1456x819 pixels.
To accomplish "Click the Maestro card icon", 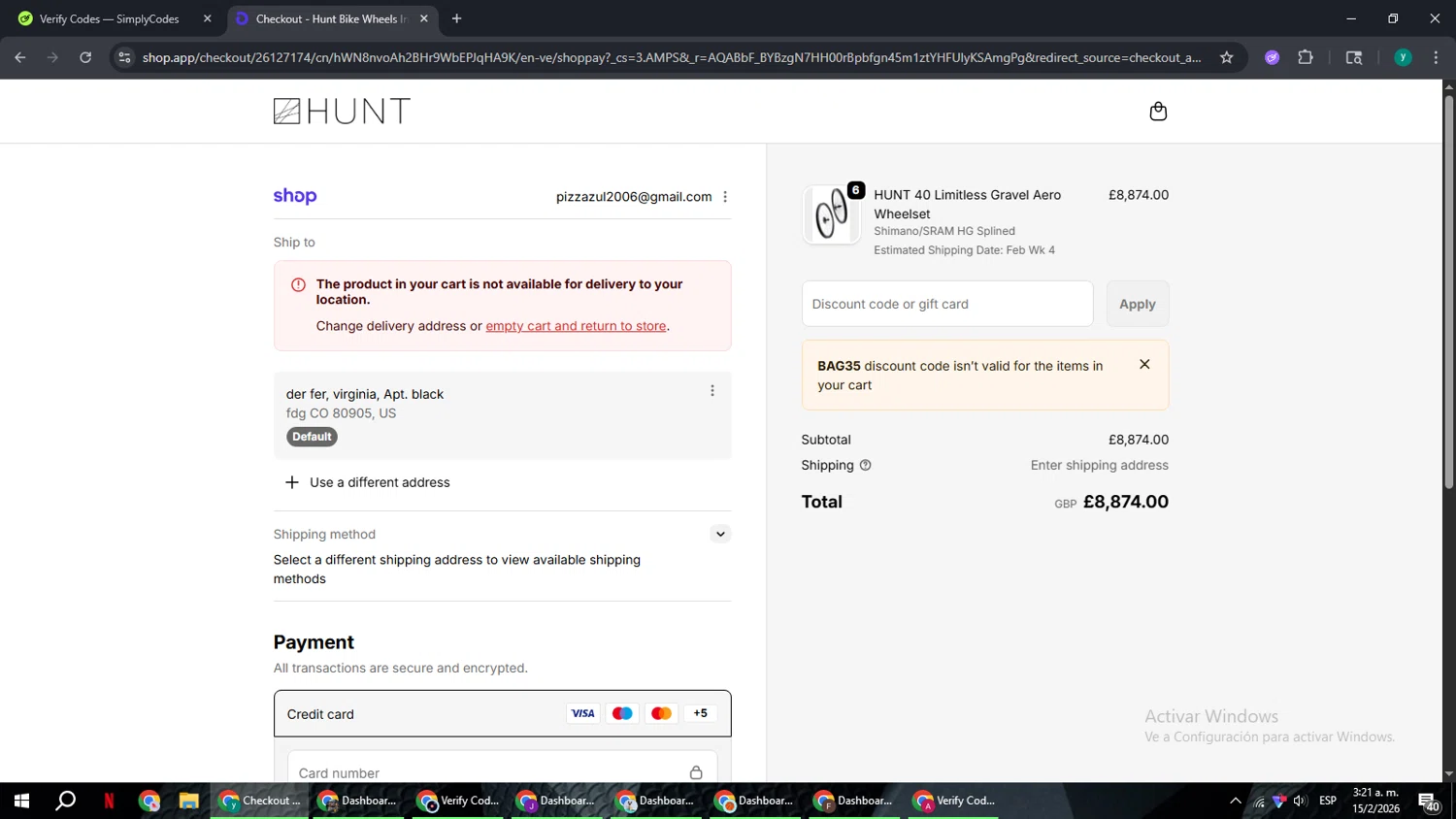I will click(x=622, y=713).
